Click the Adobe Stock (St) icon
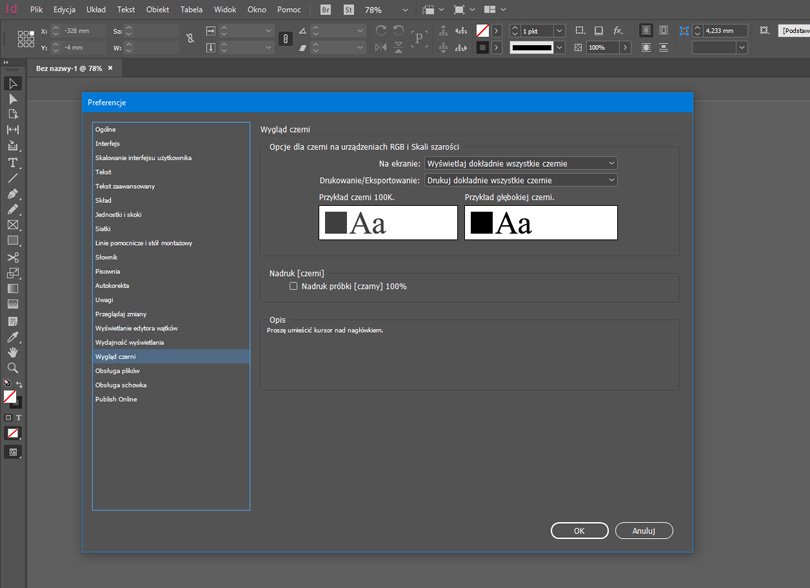 348,10
